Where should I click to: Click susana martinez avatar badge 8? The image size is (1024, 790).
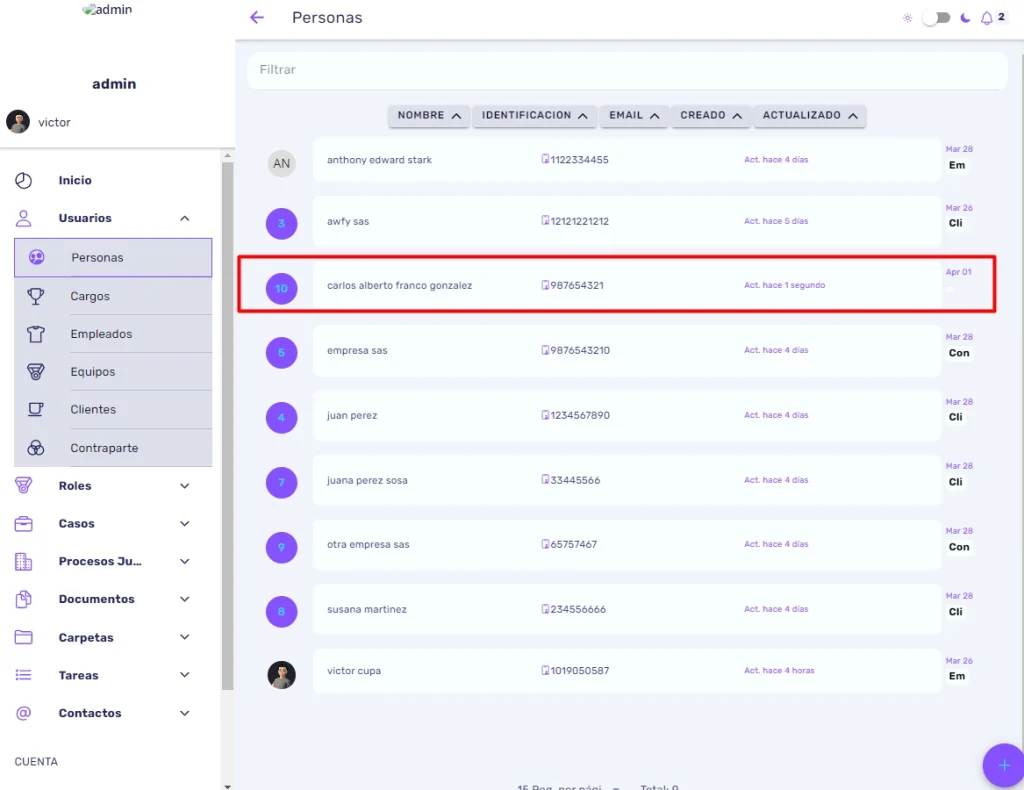(281, 612)
